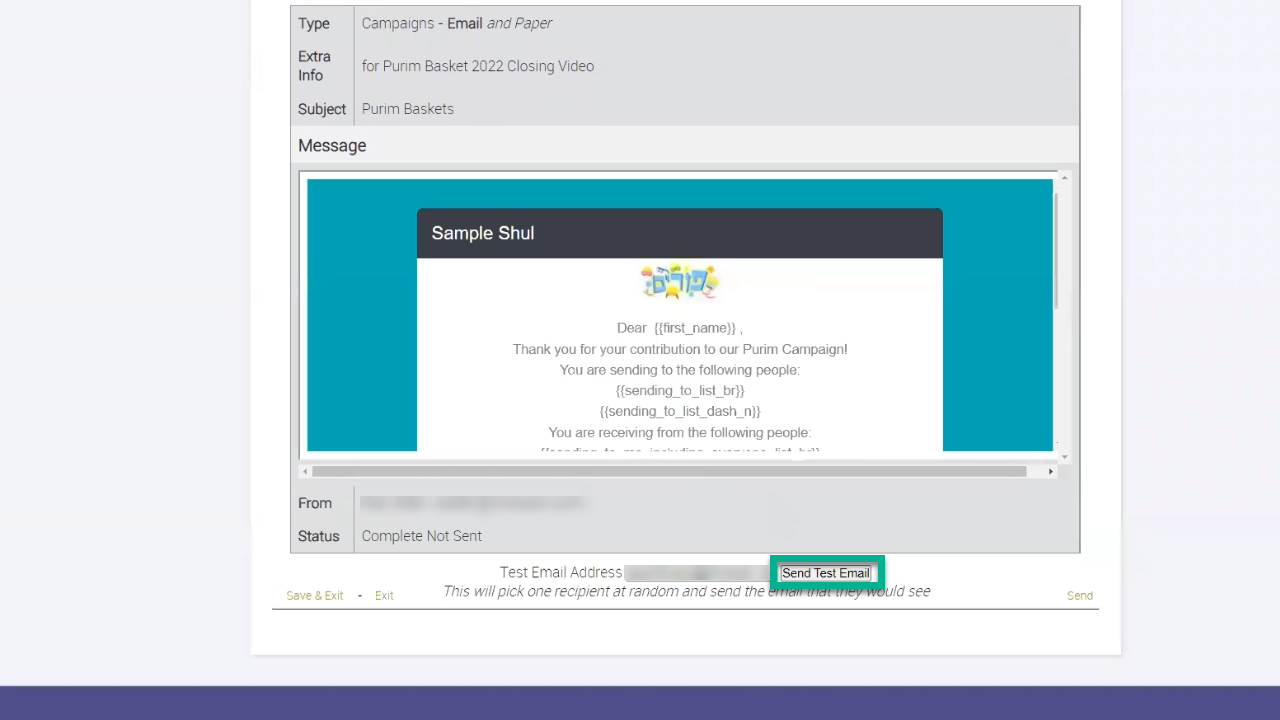Click the {{sending_to_list_br}} placeholder
The width and height of the screenshot is (1280, 720).
[680, 390]
